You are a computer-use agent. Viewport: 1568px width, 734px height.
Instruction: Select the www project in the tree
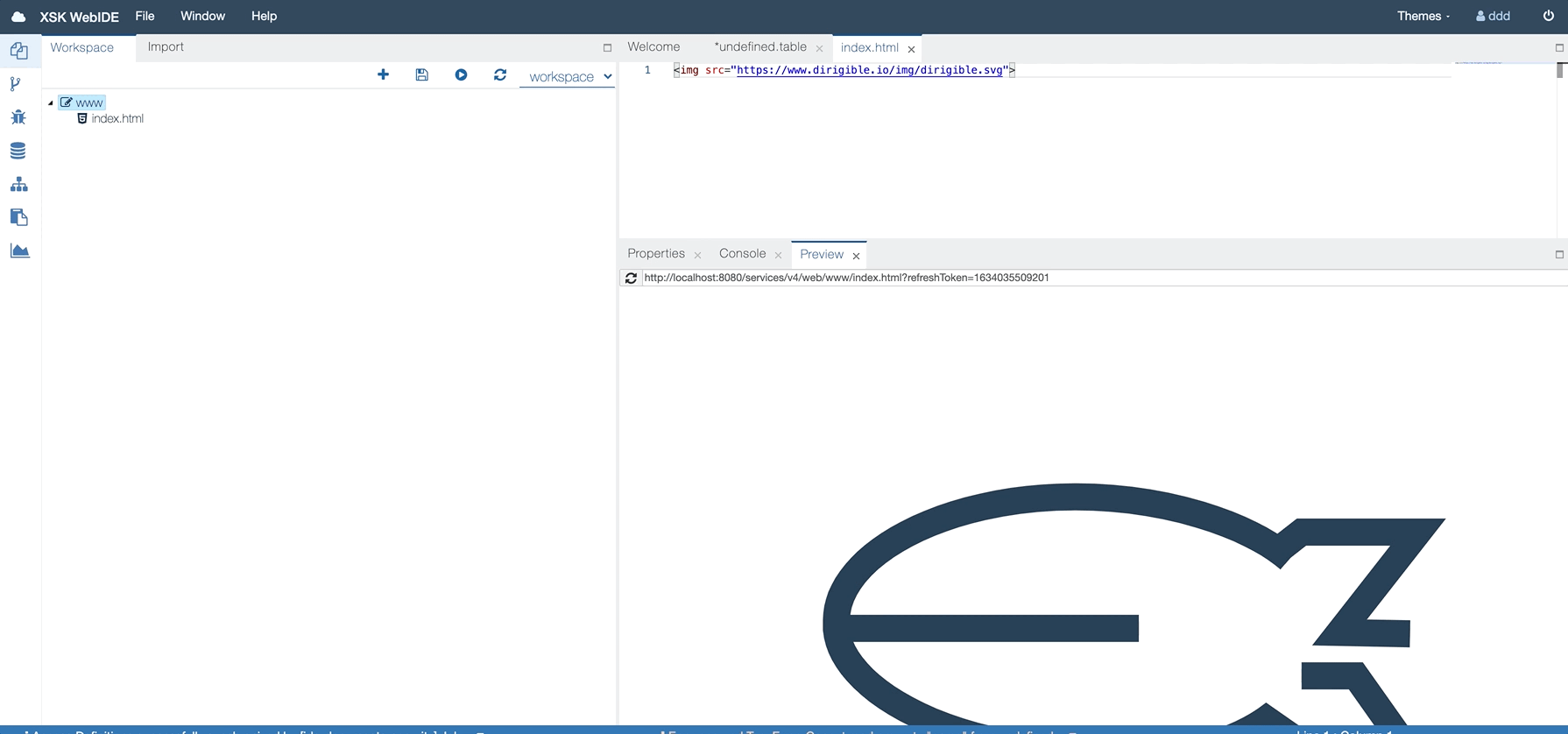pyautogui.click(x=82, y=103)
